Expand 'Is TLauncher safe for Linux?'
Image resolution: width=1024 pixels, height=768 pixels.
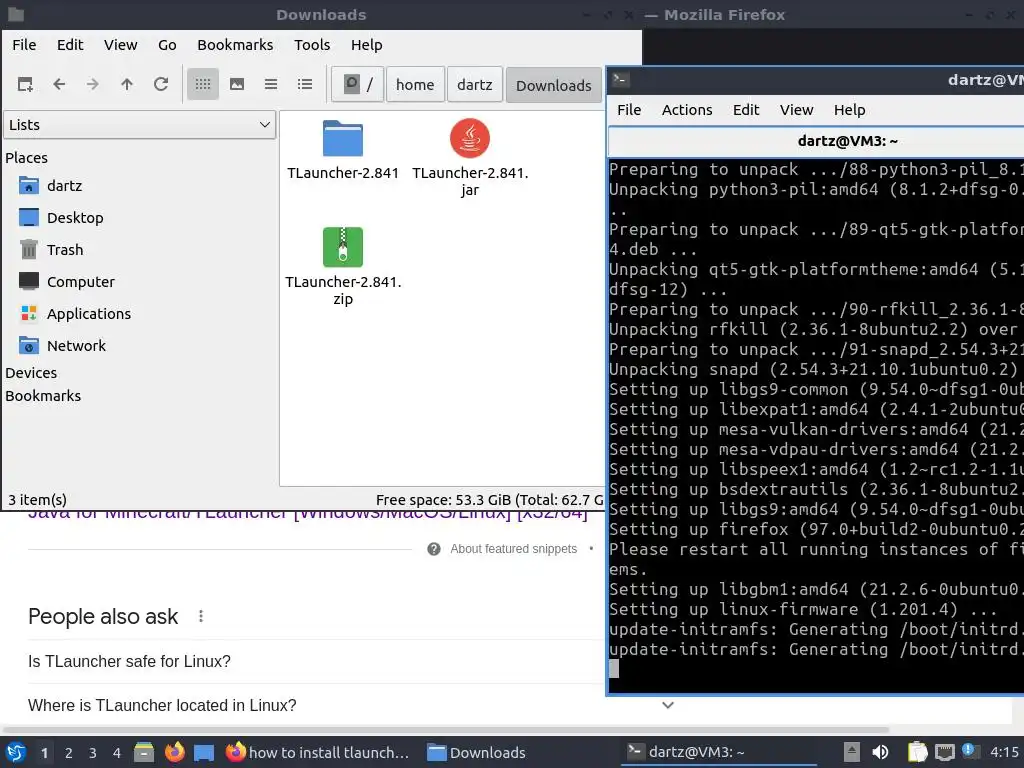(x=129, y=662)
